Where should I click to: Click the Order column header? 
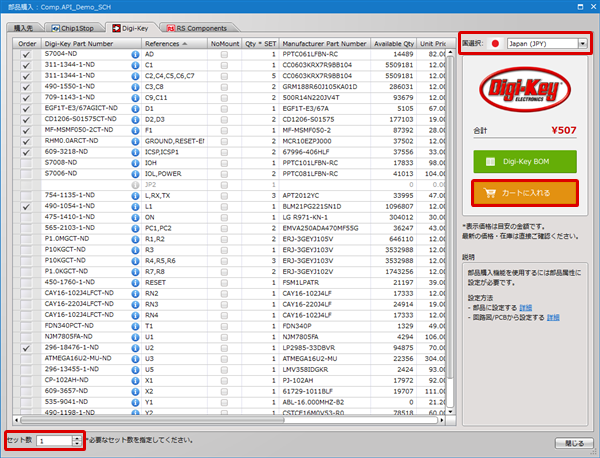click(27, 44)
